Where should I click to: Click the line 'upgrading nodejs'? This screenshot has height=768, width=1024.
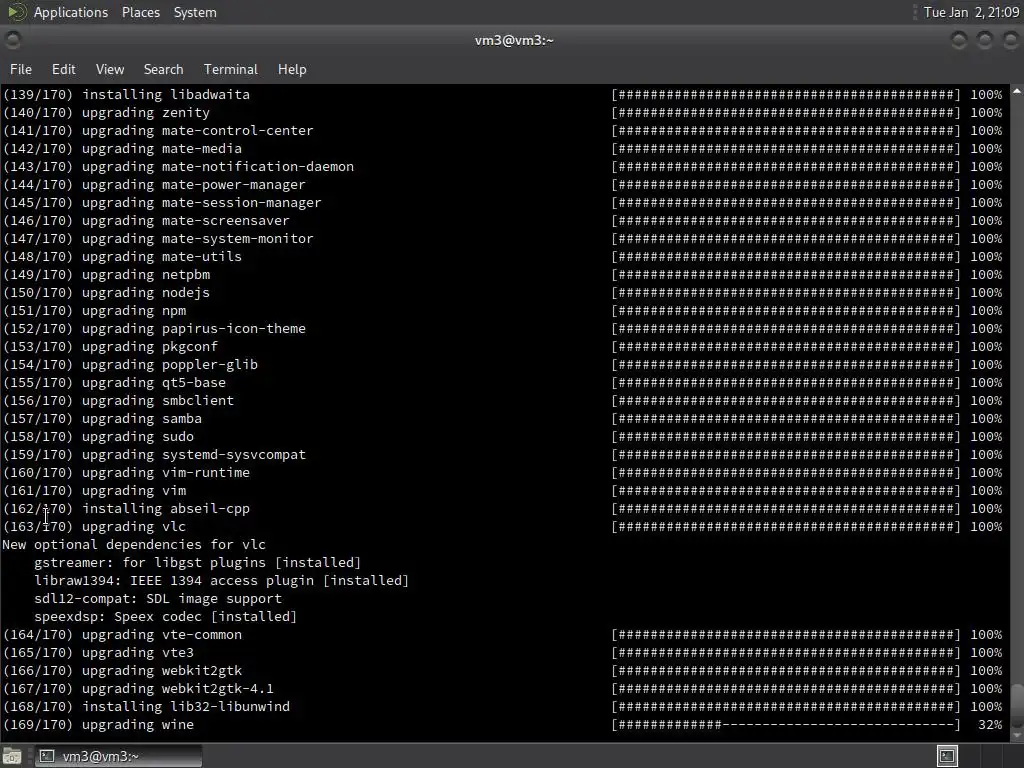pyautogui.click(x=106, y=293)
